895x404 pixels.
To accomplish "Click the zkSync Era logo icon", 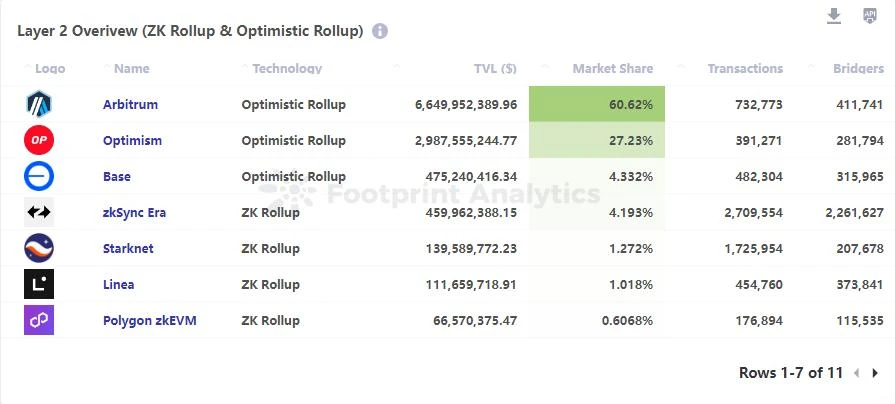I will tap(39, 212).
